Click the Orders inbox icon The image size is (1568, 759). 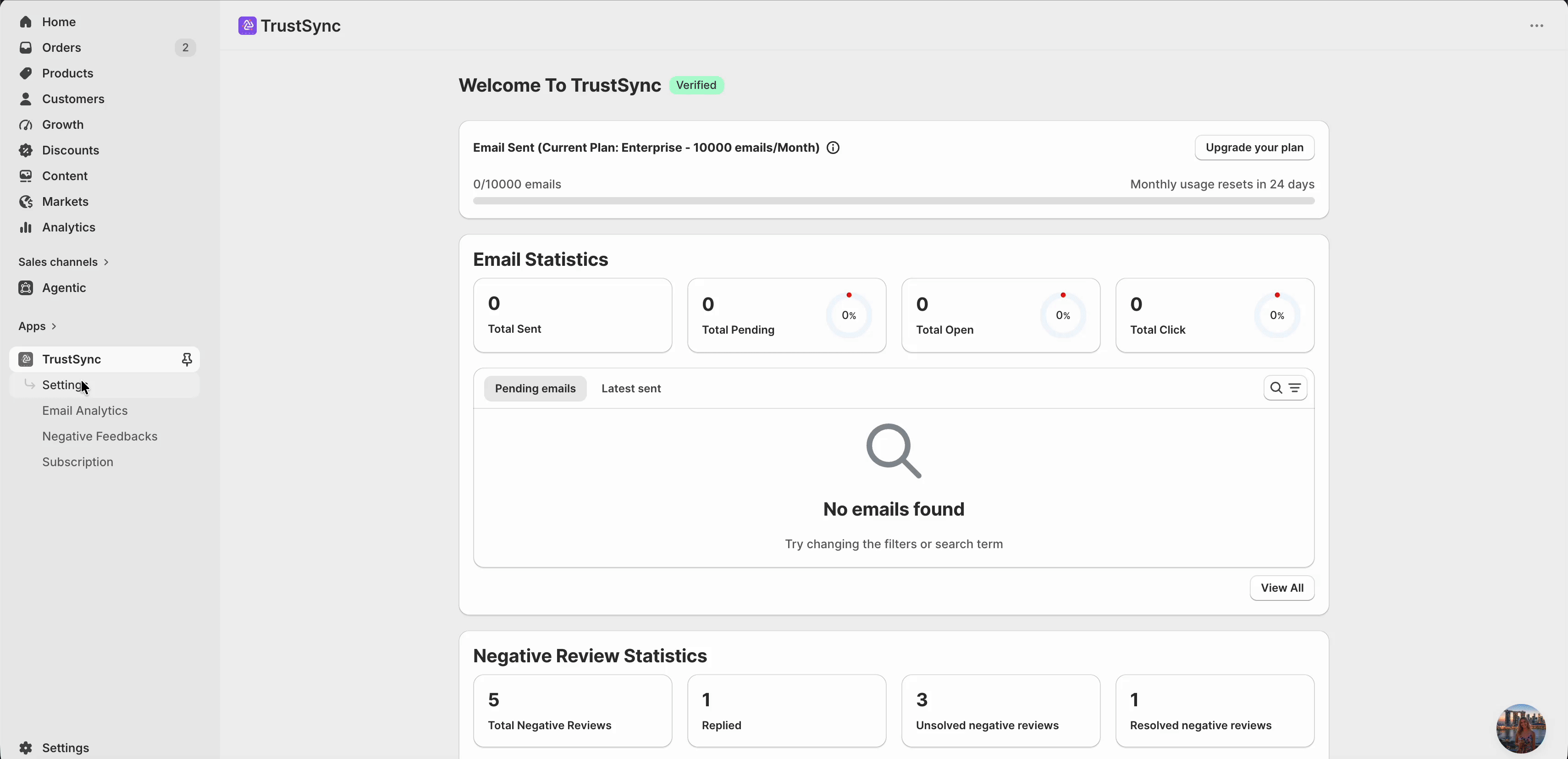point(26,48)
